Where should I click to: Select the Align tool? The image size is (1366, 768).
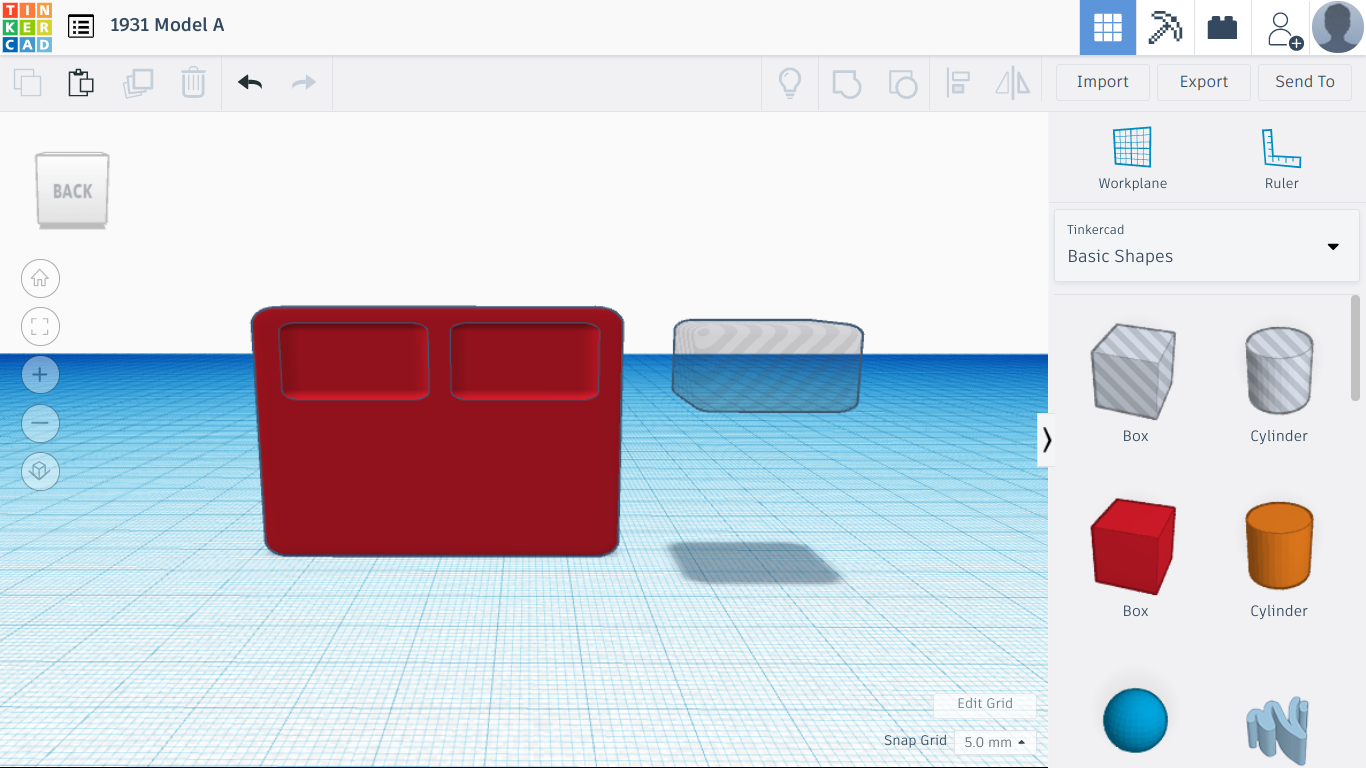[958, 84]
